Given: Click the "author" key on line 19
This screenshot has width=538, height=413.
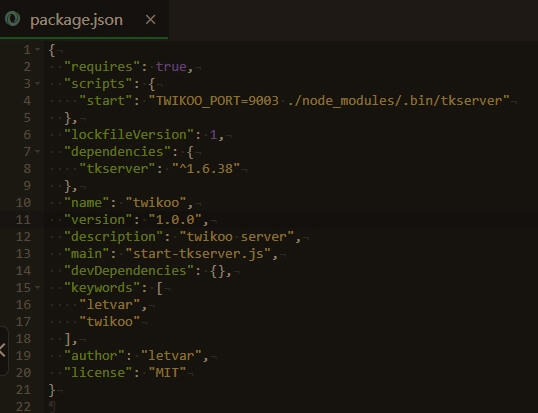Looking at the screenshot, I should (94, 356).
